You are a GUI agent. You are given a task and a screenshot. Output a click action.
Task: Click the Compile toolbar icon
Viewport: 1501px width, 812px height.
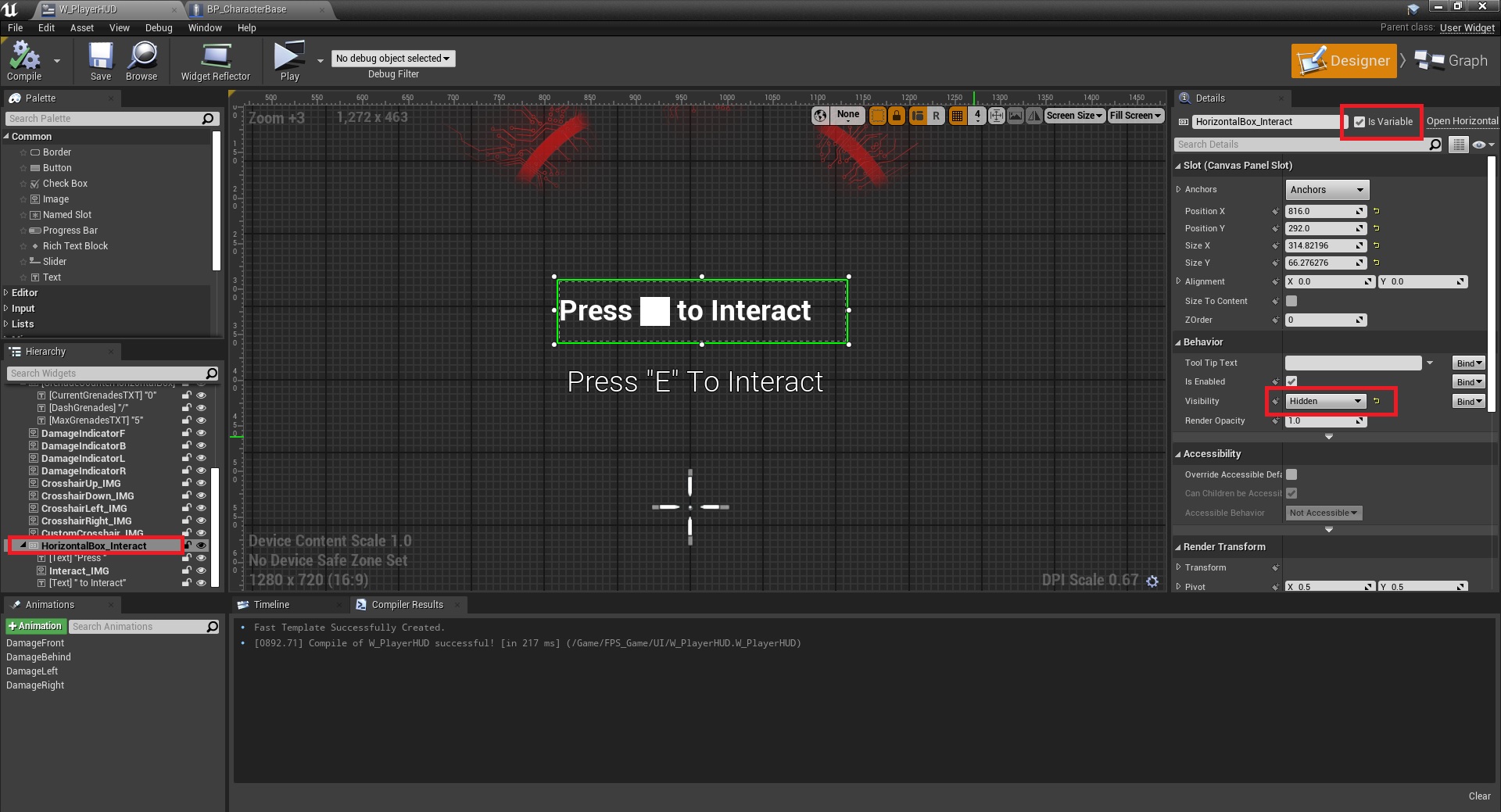pos(23,60)
